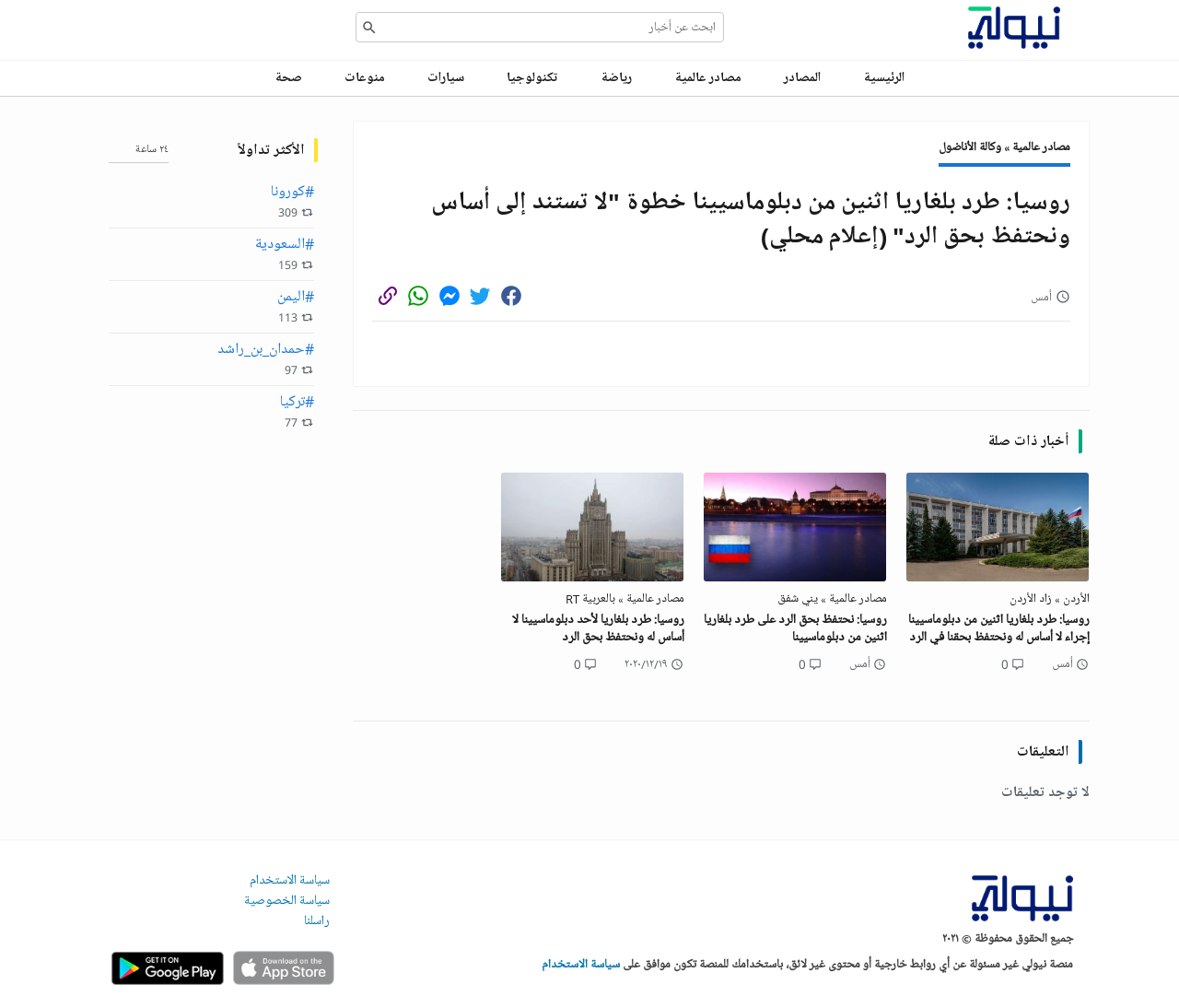Share the article via Messenger
Screen dimensions: 1179x1008
point(449,296)
